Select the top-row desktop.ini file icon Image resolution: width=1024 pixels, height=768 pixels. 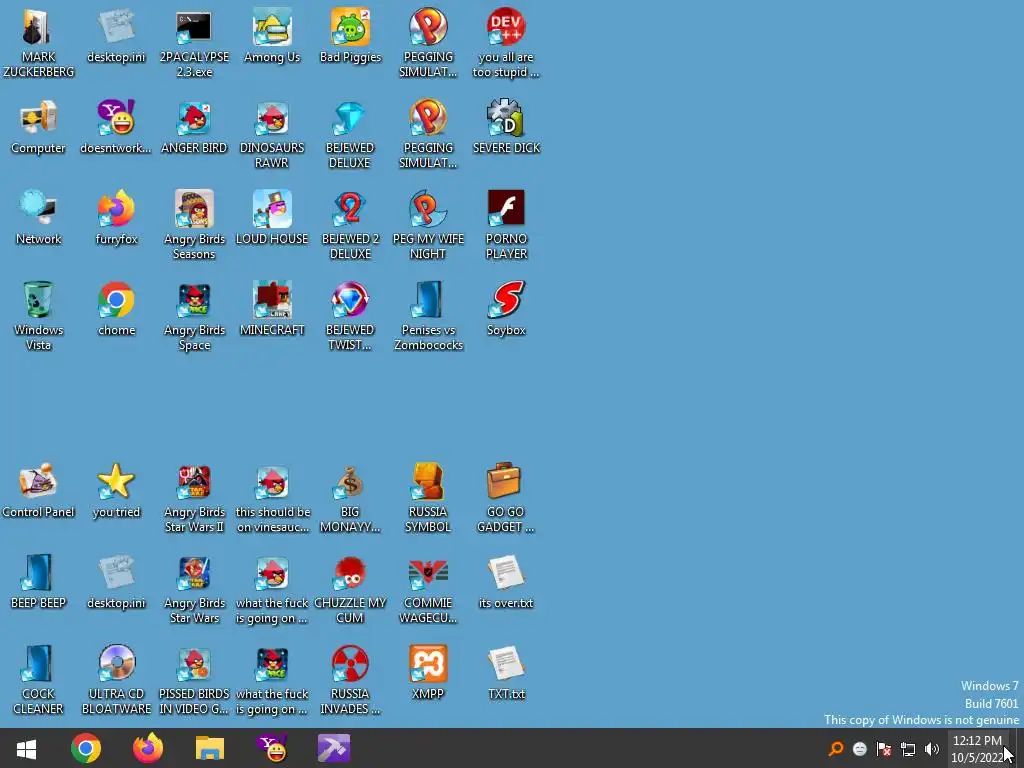[x=116, y=28]
